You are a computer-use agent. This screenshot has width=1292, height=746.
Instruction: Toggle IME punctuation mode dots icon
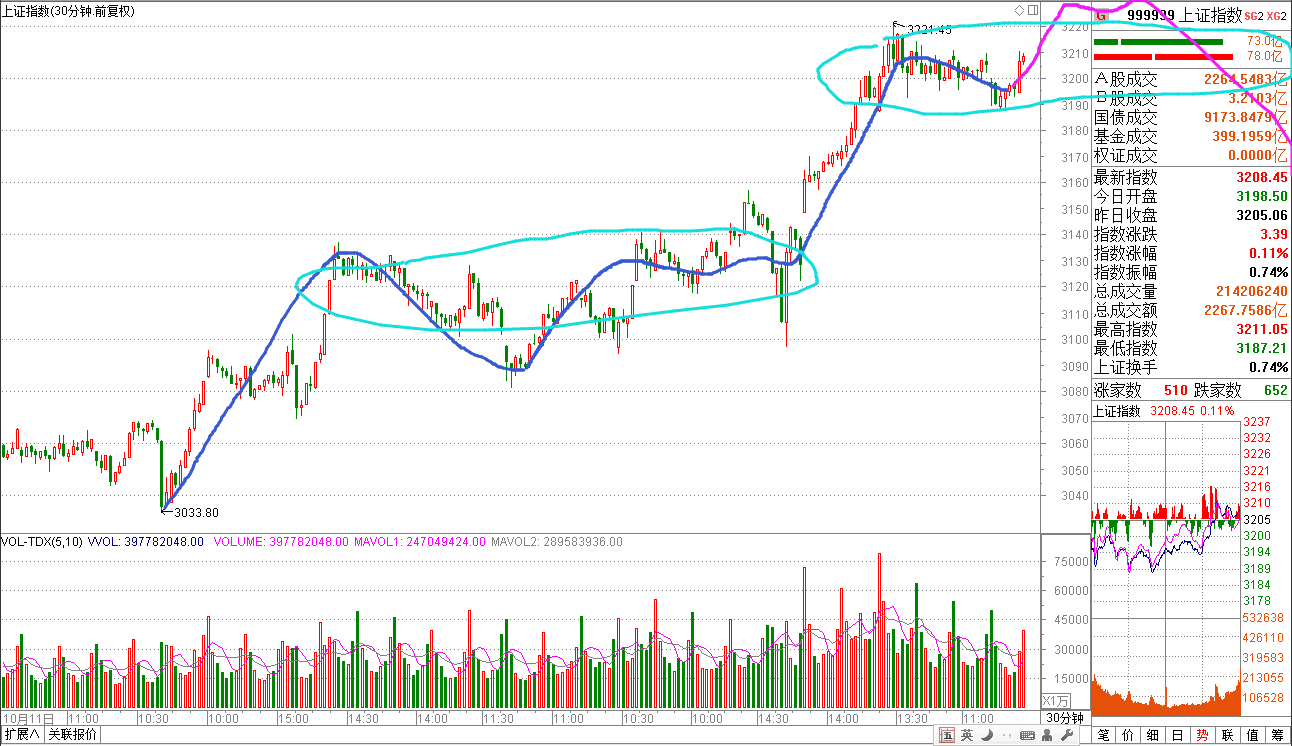pos(1007,736)
